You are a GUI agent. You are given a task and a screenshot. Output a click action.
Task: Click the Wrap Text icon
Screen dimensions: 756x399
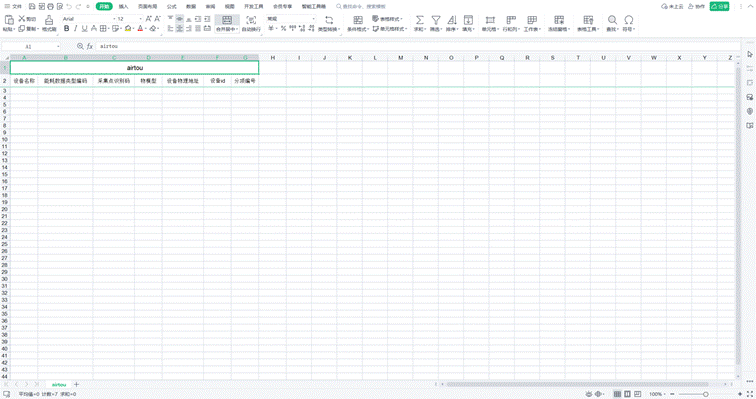(251, 20)
